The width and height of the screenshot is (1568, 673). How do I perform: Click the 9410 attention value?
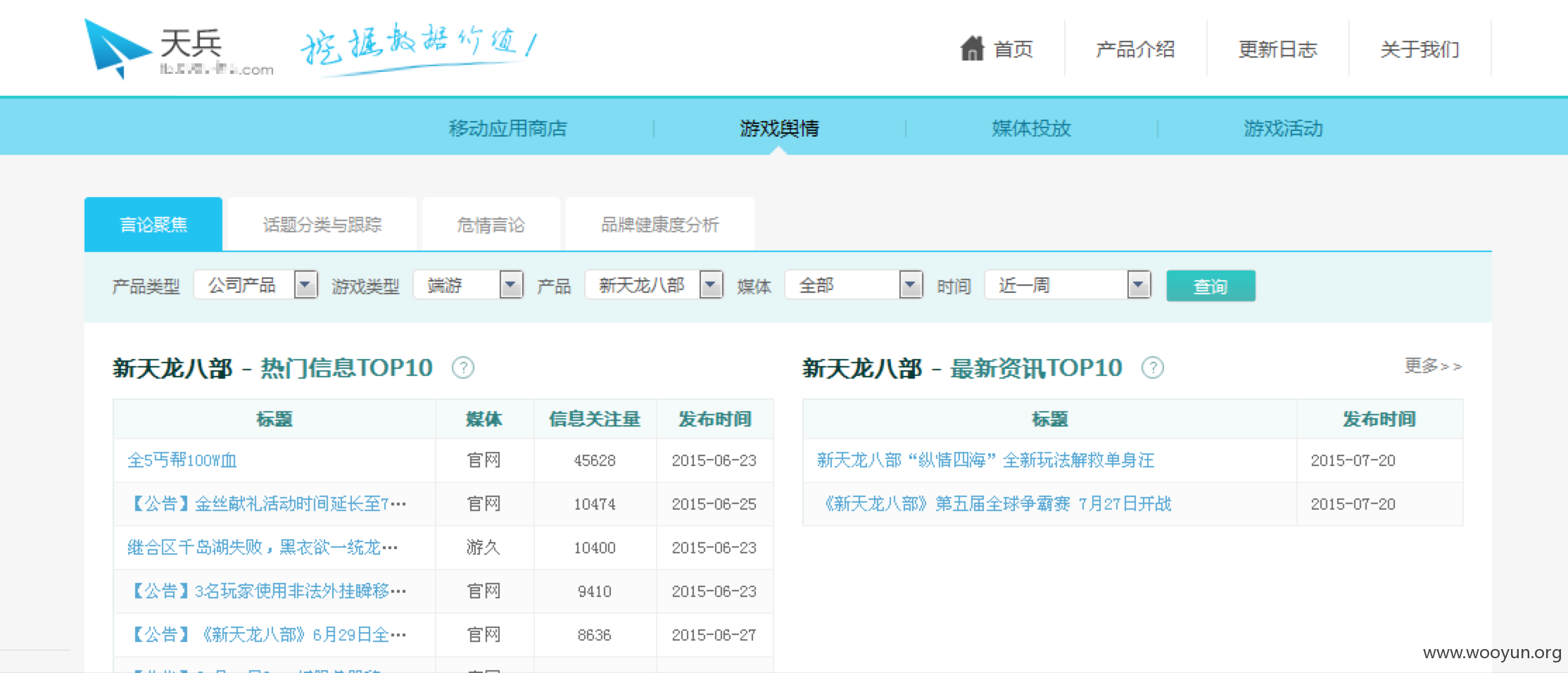595,591
